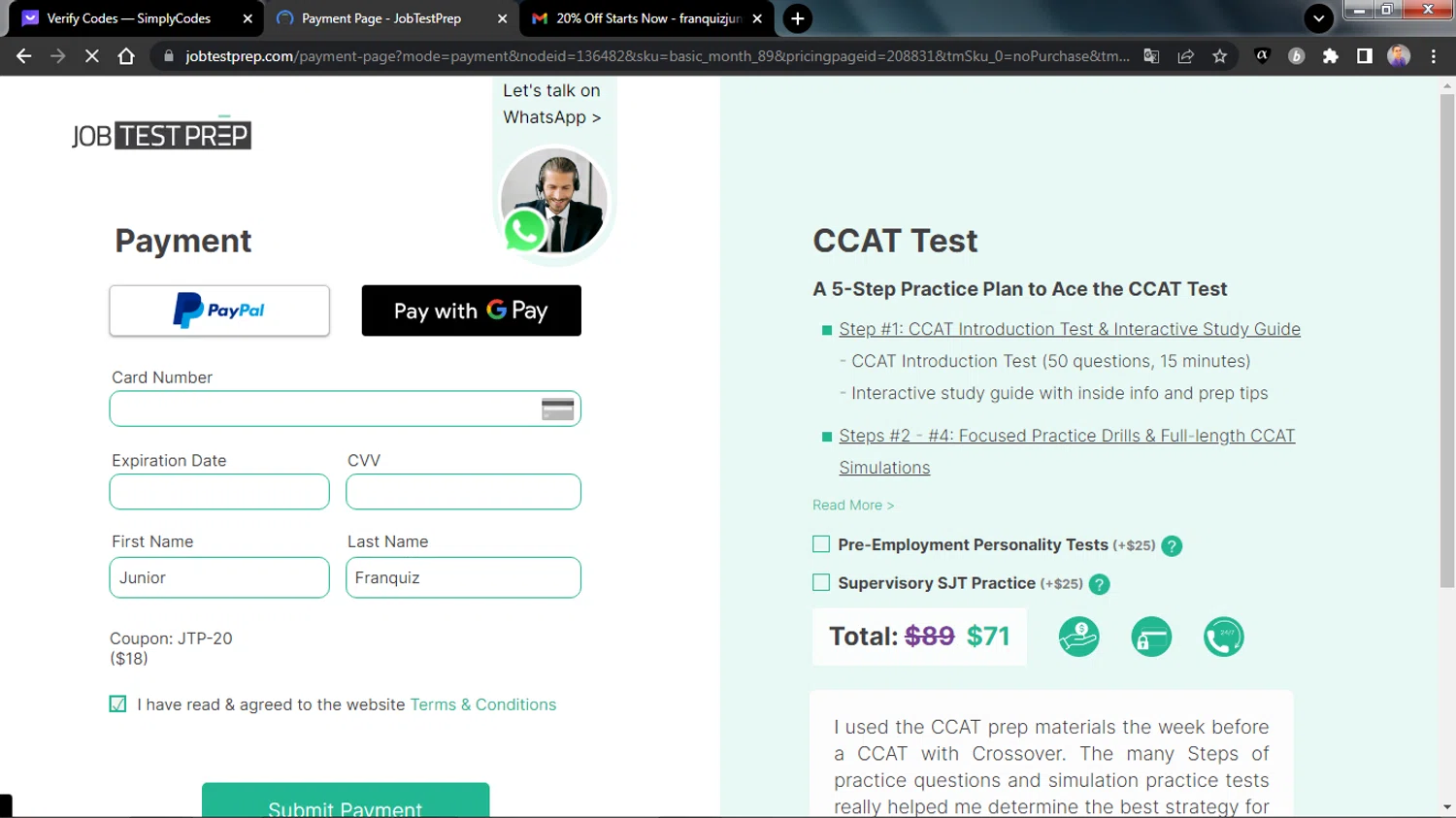The image size is (1456, 818).
Task: Click the browser Back arrow
Action: pos(24,56)
